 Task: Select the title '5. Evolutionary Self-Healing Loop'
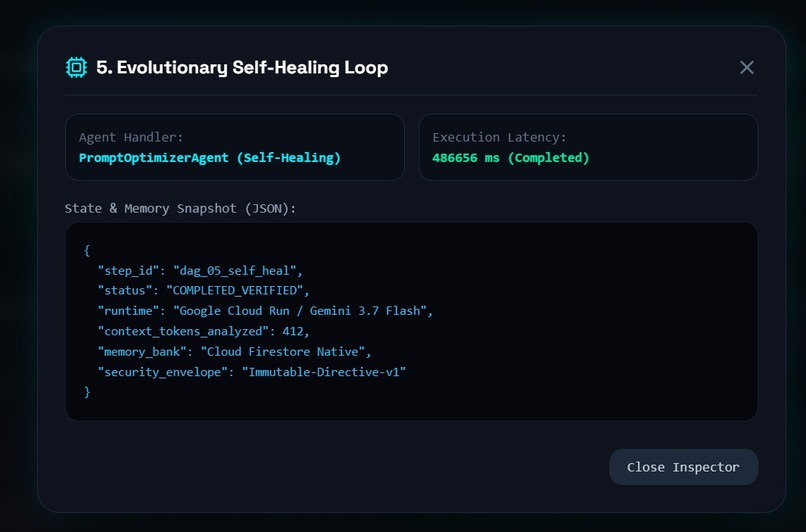(242, 67)
